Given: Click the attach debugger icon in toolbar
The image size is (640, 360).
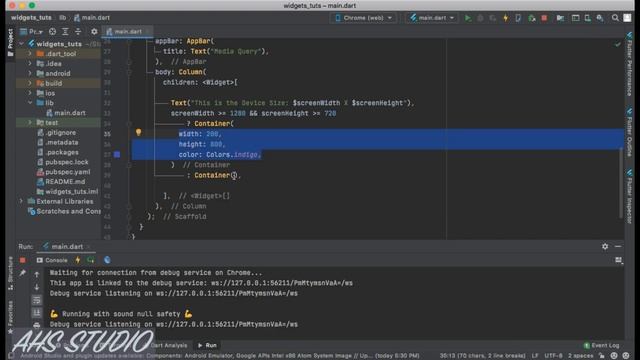Looking at the screenshot, I should click(531, 18).
